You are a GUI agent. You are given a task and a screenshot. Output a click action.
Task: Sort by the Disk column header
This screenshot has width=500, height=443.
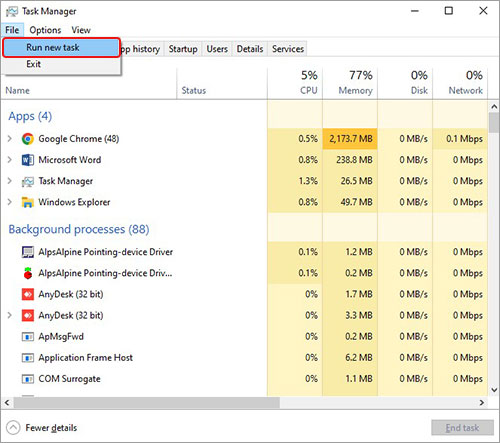pos(405,84)
